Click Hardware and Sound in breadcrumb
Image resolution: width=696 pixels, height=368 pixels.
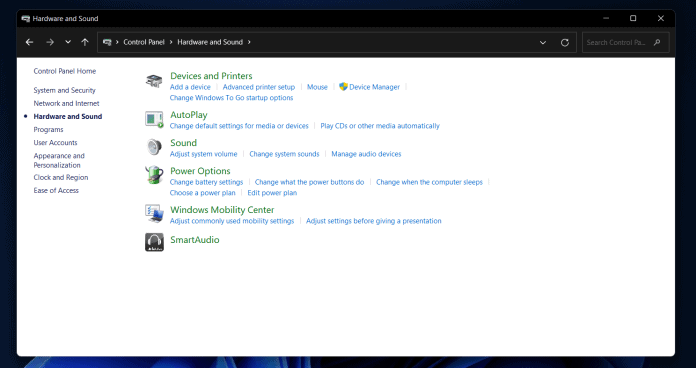point(210,42)
